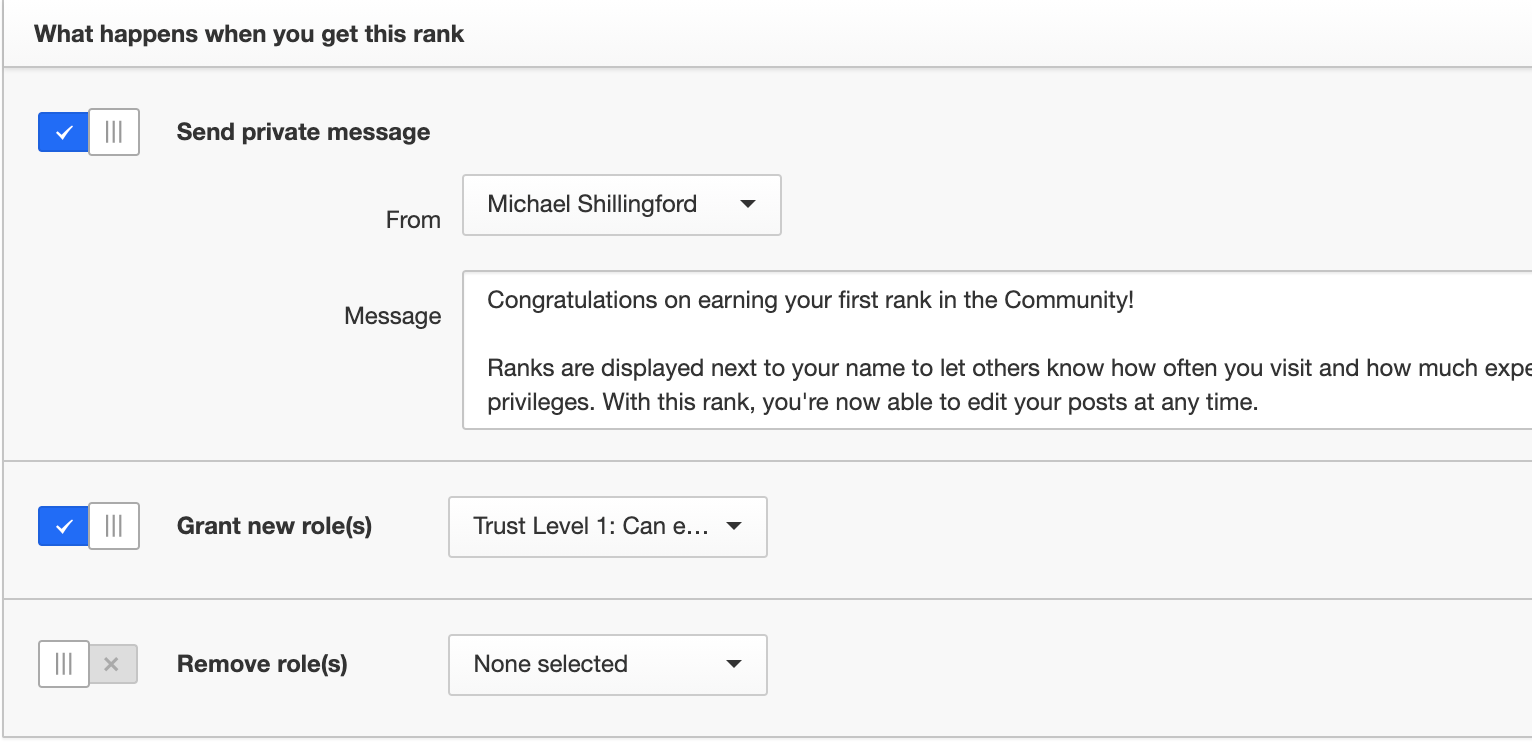Enable the Remove role(s) toggle
This screenshot has width=1532, height=750.
coord(88,664)
